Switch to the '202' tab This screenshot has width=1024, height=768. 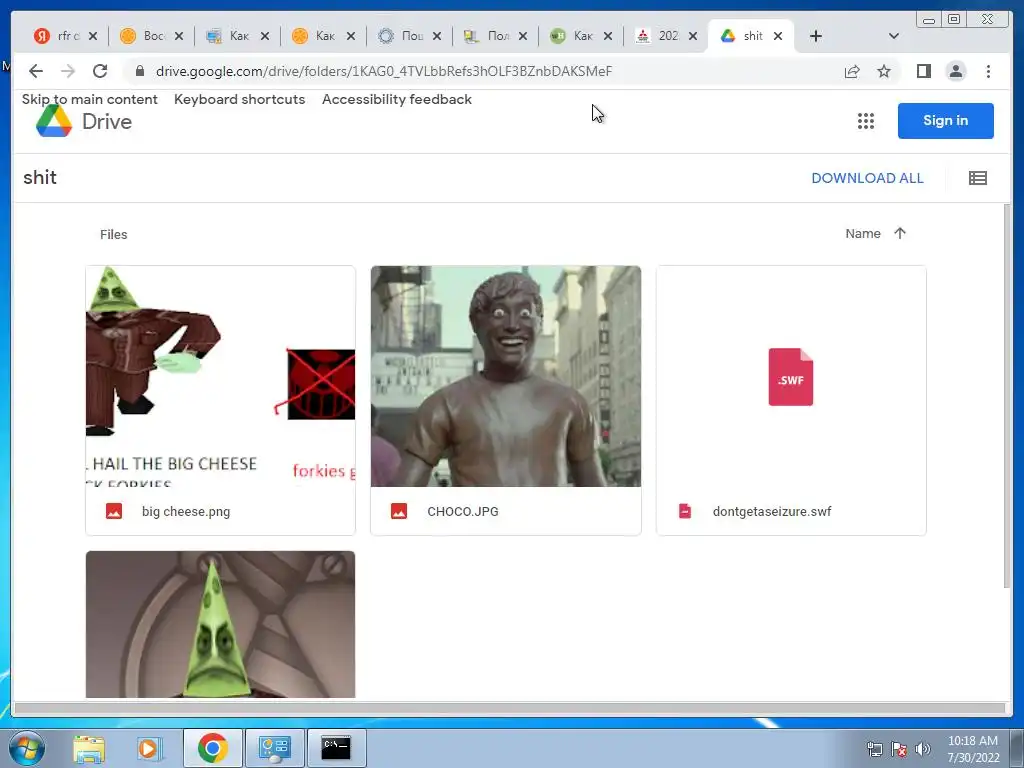pos(665,36)
